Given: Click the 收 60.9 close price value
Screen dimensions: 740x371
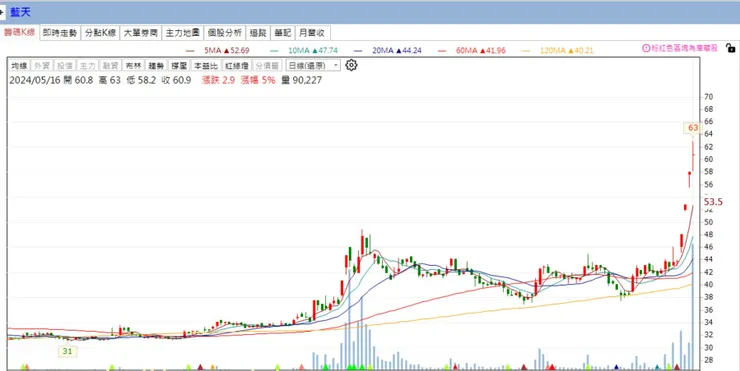Looking at the screenshot, I should 176,80.
